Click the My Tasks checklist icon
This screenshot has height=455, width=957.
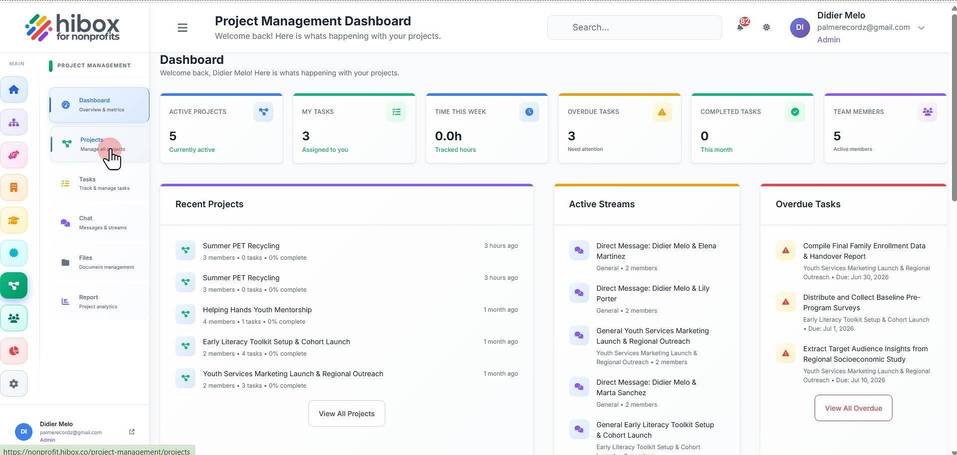[x=396, y=112]
